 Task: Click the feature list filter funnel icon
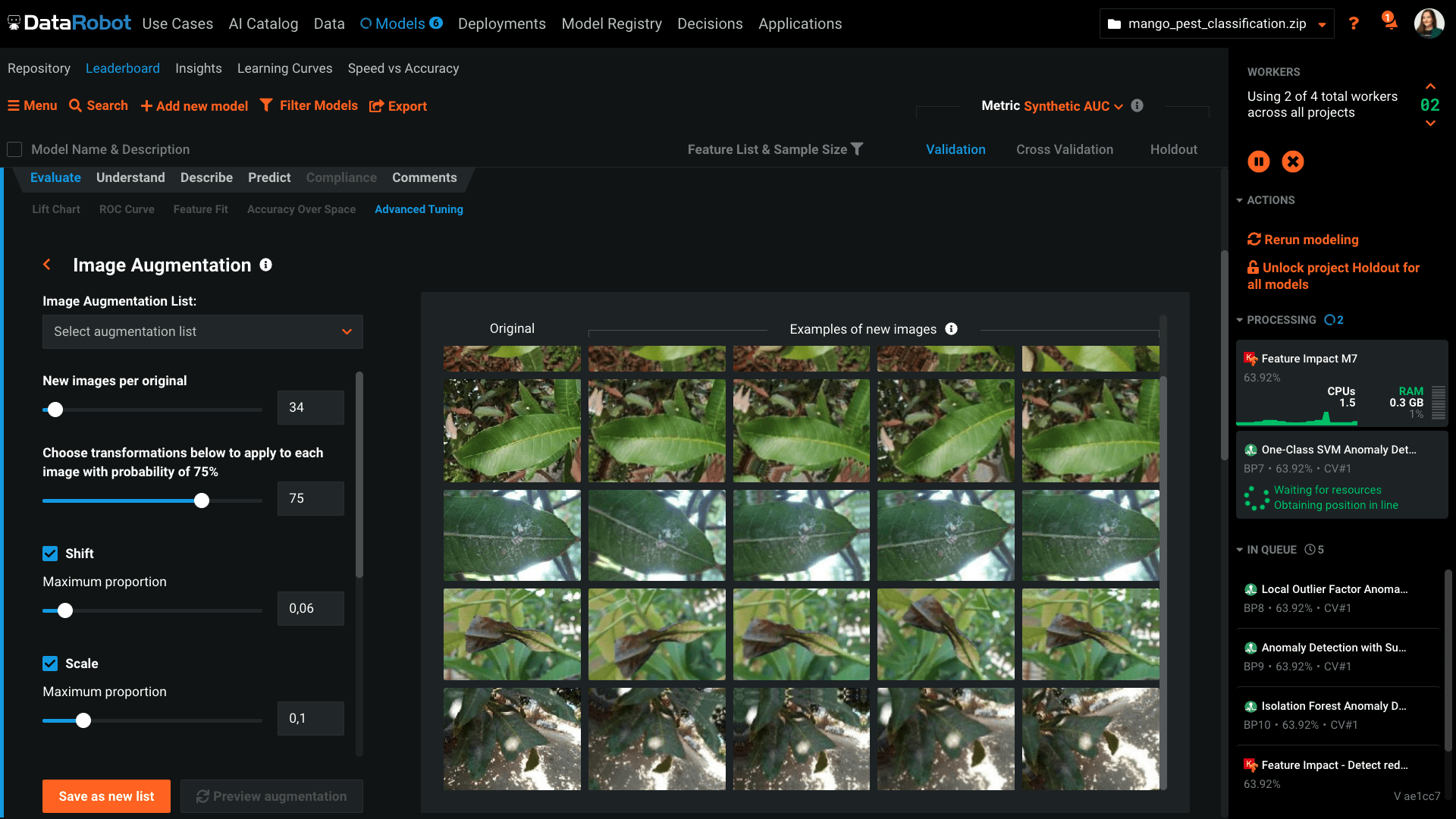(857, 149)
